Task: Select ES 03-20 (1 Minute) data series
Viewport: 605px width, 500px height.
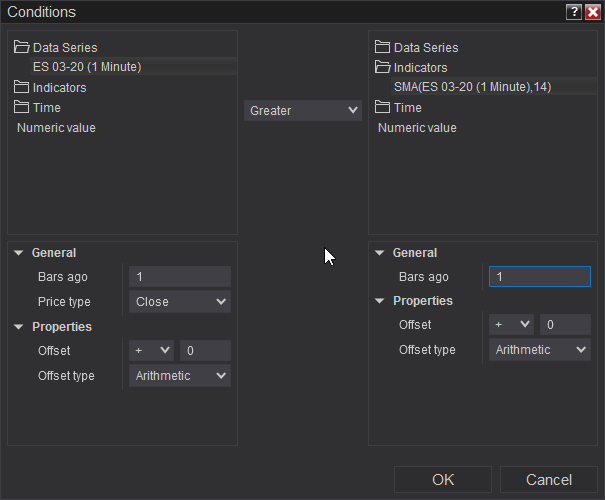Action: [87, 67]
